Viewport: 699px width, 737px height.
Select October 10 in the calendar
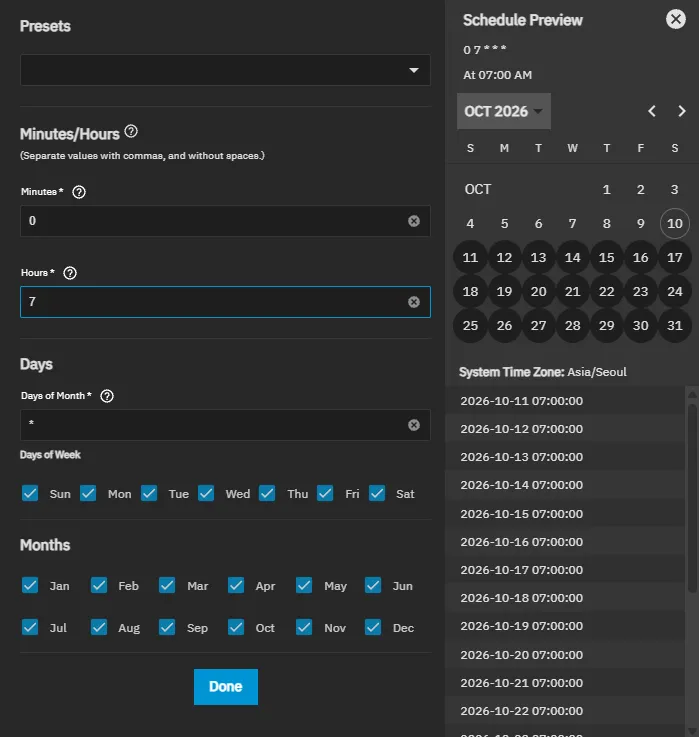675,223
